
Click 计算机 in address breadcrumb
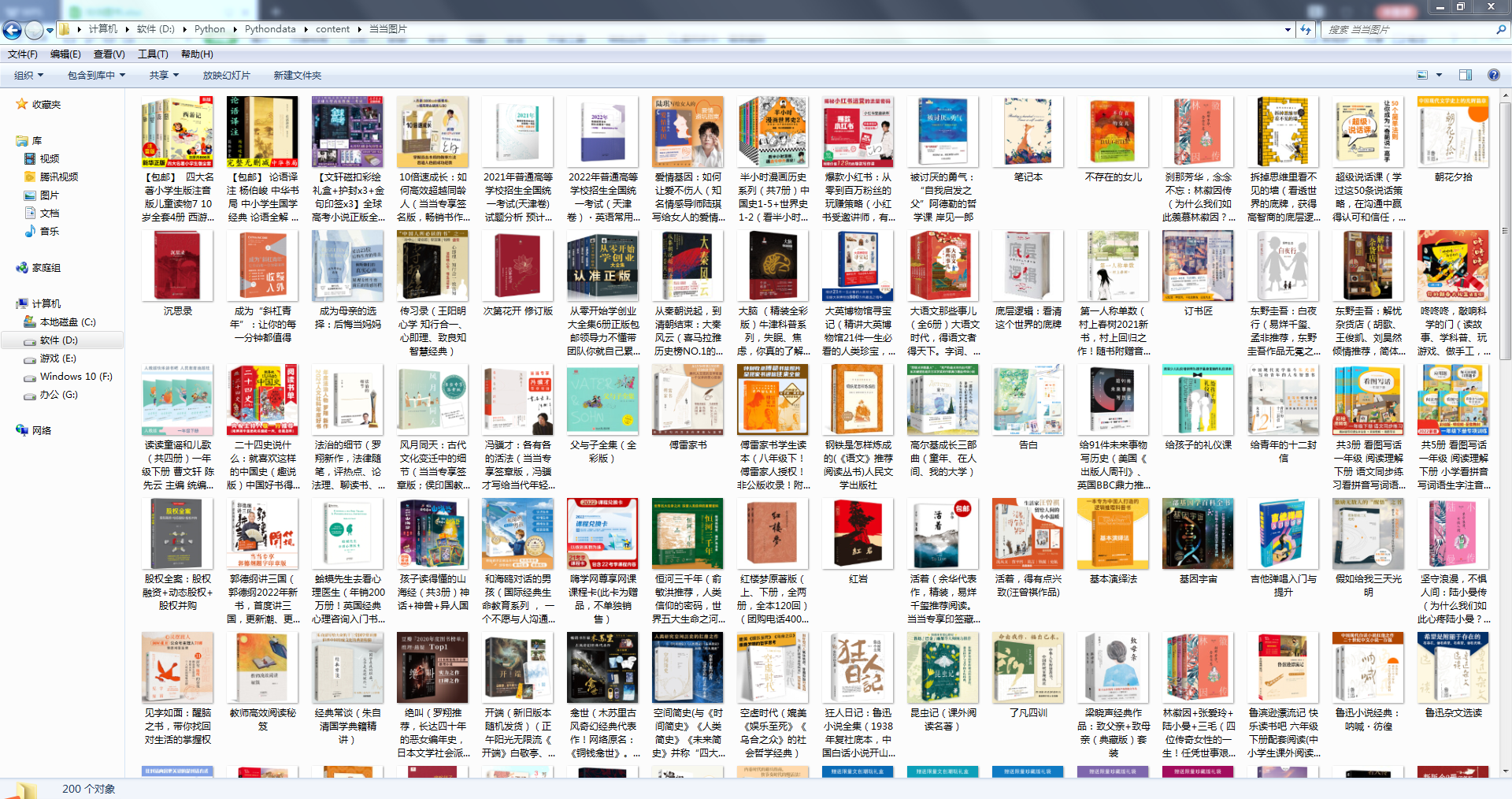tap(102, 29)
